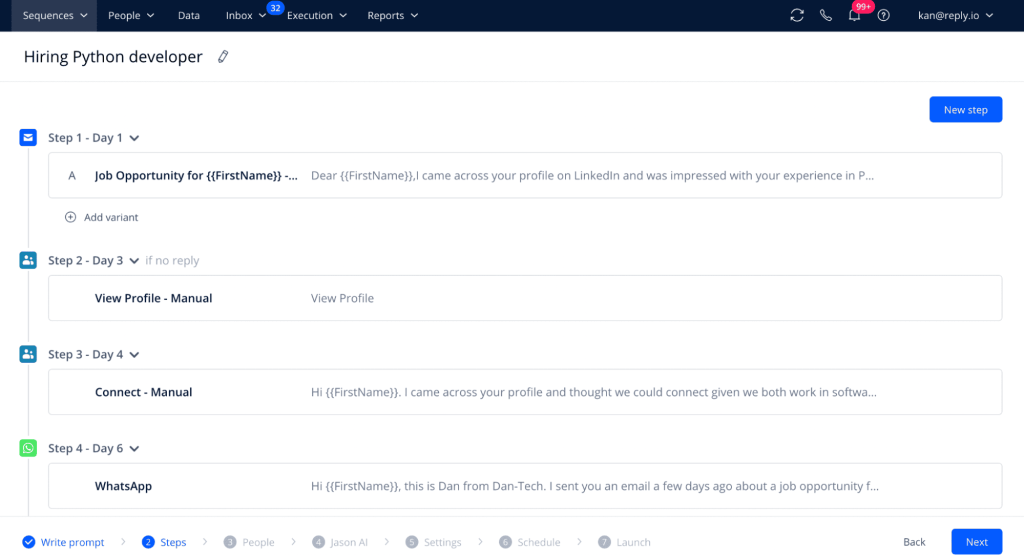The width and height of the screenshot is (1024, 555).
Task: Click the Step 3 - Day 4 heading
Action: [x=85, y=355]
